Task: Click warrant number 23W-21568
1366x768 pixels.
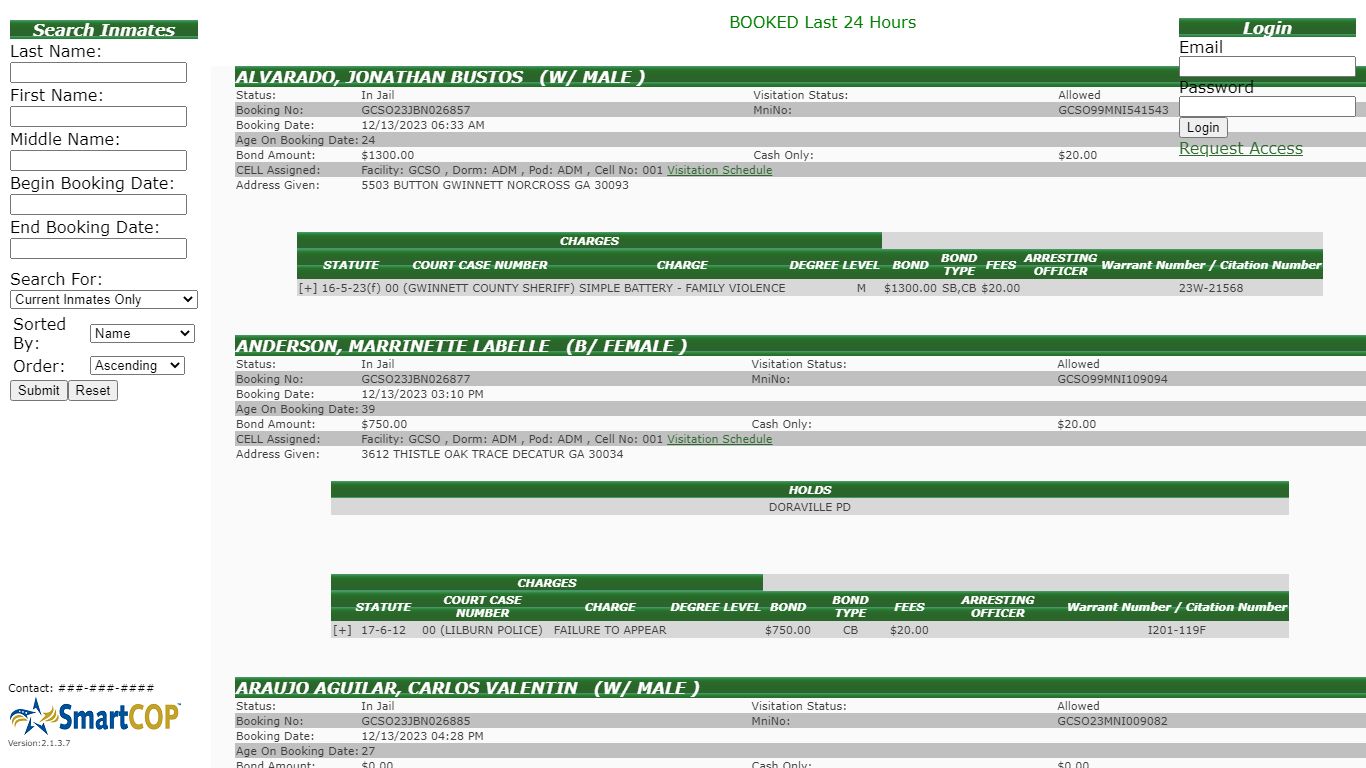Action: tap(1211, 288)
